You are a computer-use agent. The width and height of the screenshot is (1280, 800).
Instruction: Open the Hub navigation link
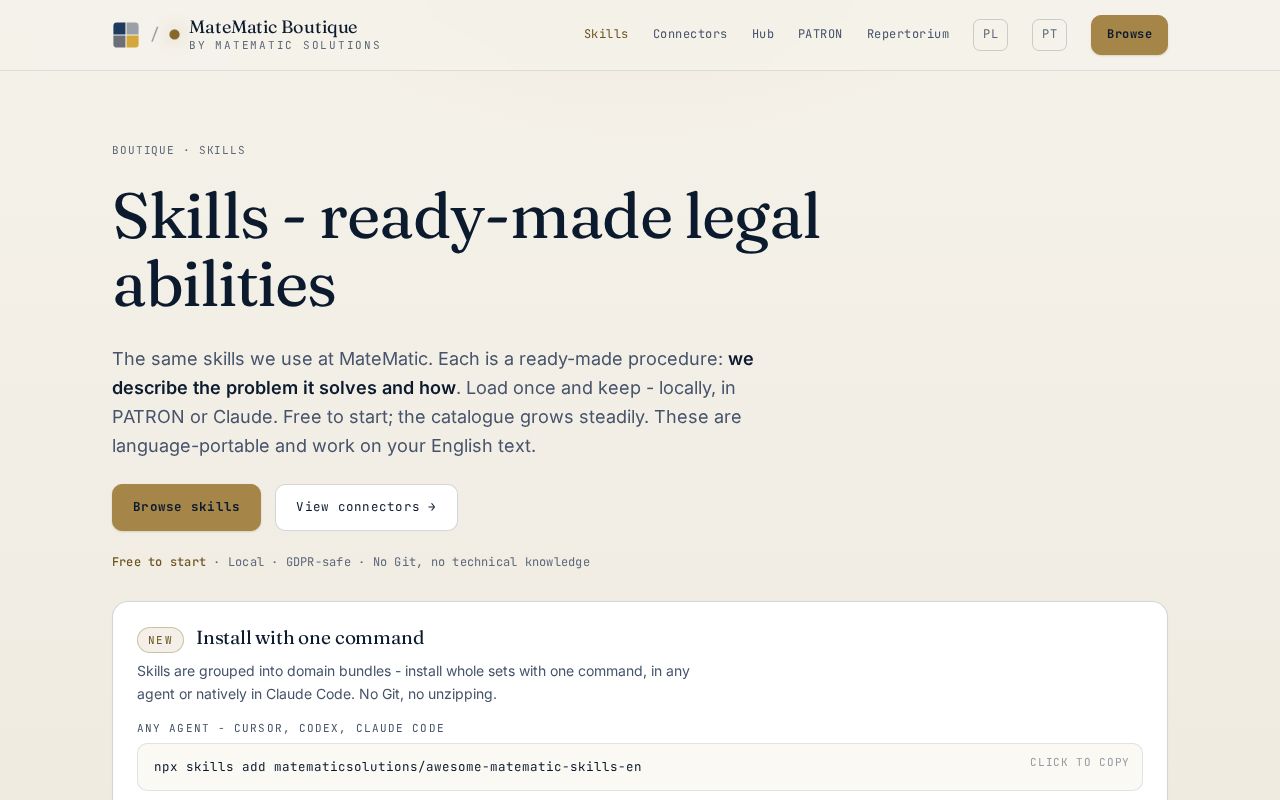pos(763,34)
